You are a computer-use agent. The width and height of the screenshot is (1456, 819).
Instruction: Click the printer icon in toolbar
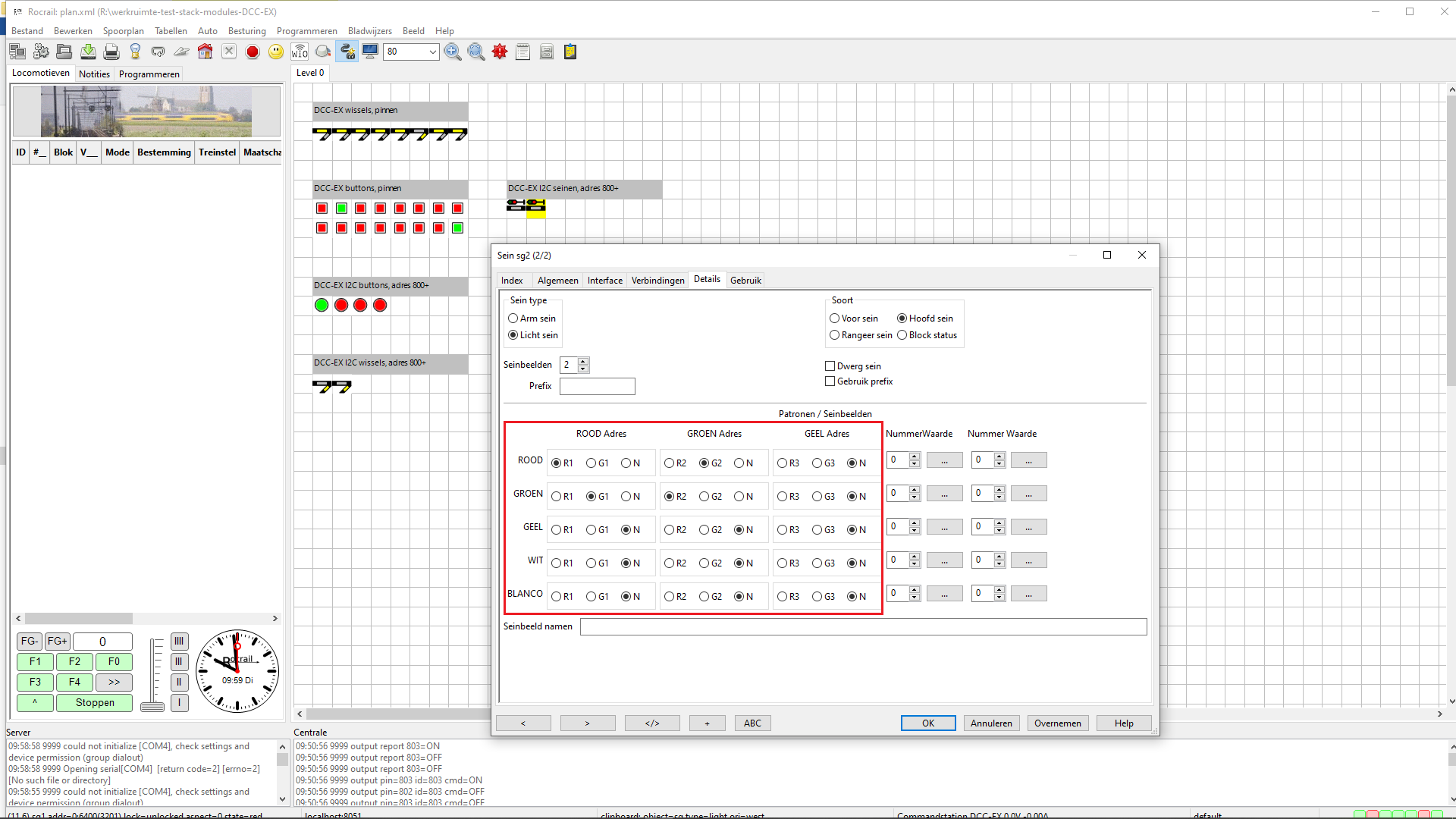tap(111, 52)
